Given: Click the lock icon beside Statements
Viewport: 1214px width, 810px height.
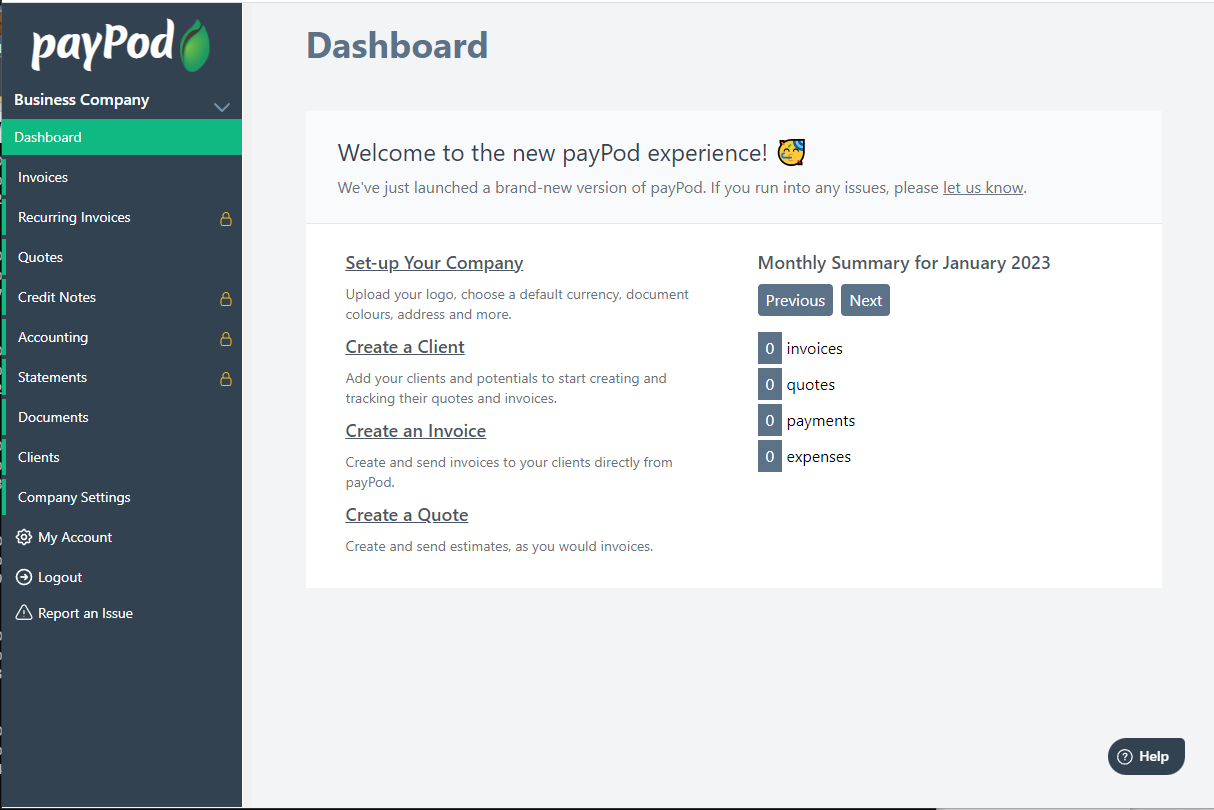Looking at the screenshot, I should click(x=226, y=378).
